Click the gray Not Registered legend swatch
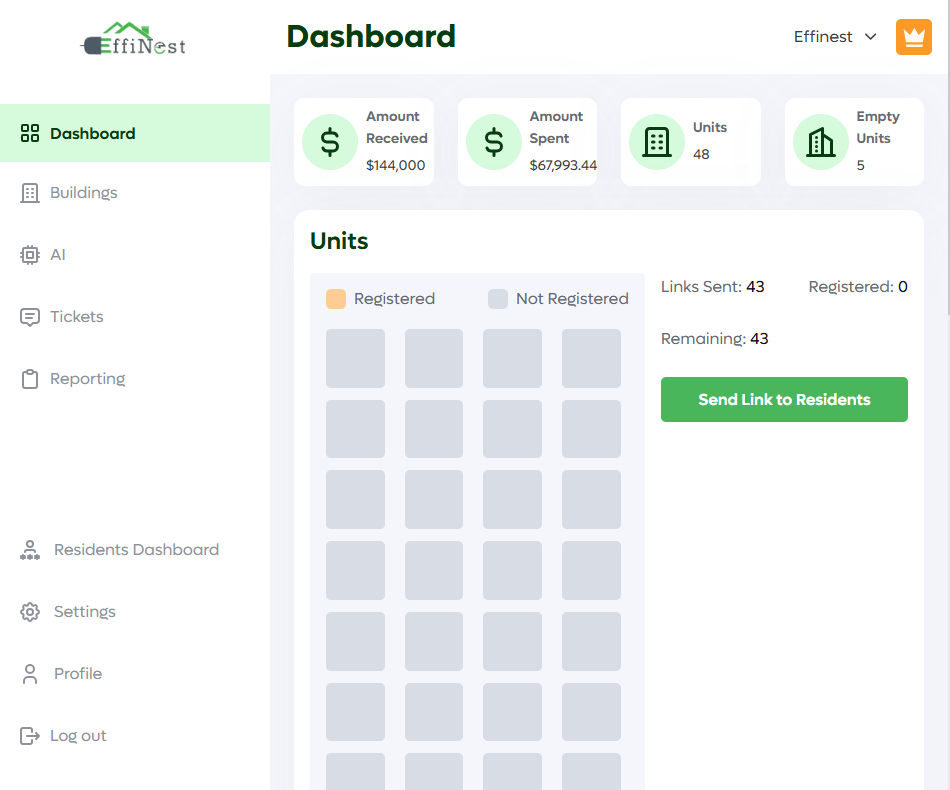950x790 pixels. pos(498,299)
